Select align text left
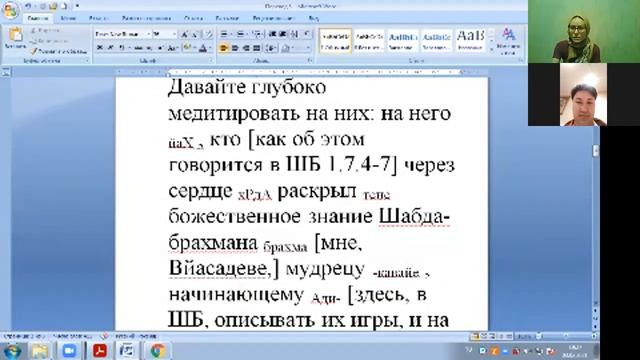The height and width of the screenshot is (360, 640). [x=224, y=48]
